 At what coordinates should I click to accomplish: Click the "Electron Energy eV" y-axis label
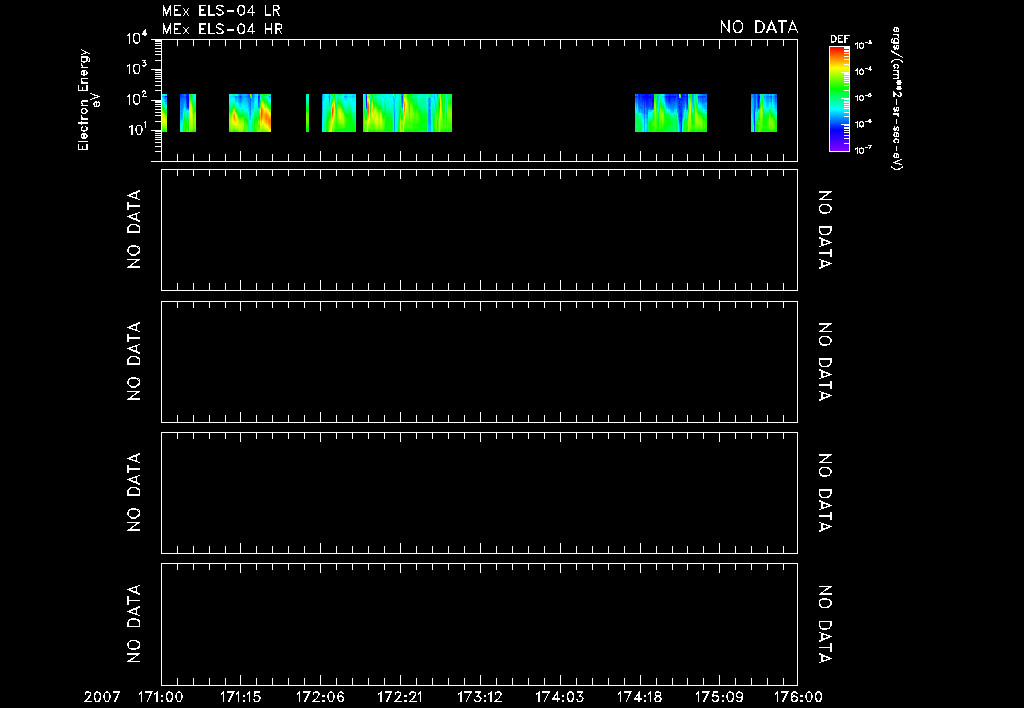89,100
